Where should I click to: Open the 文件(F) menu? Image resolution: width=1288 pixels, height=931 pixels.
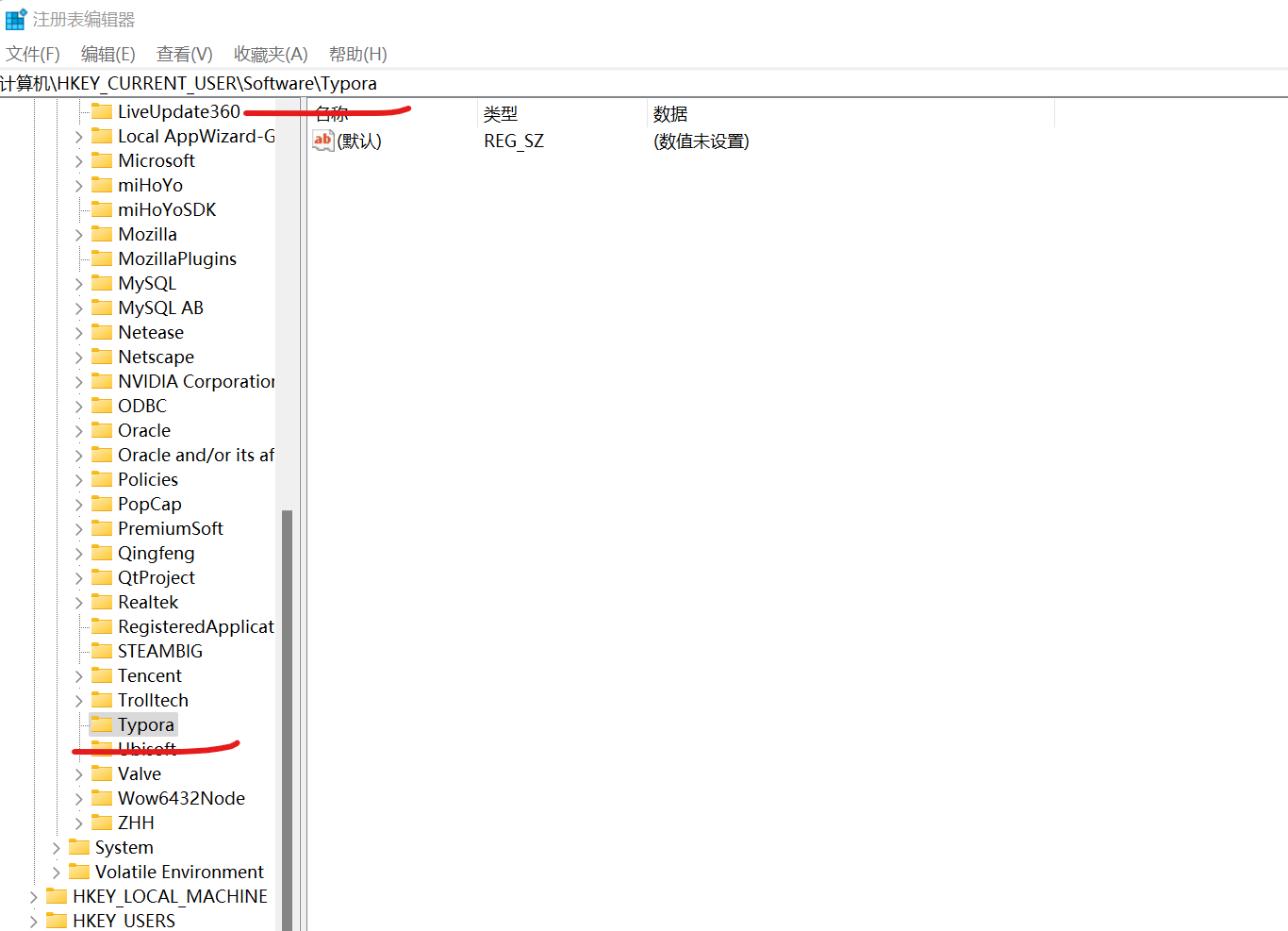(x=33, y=54)
